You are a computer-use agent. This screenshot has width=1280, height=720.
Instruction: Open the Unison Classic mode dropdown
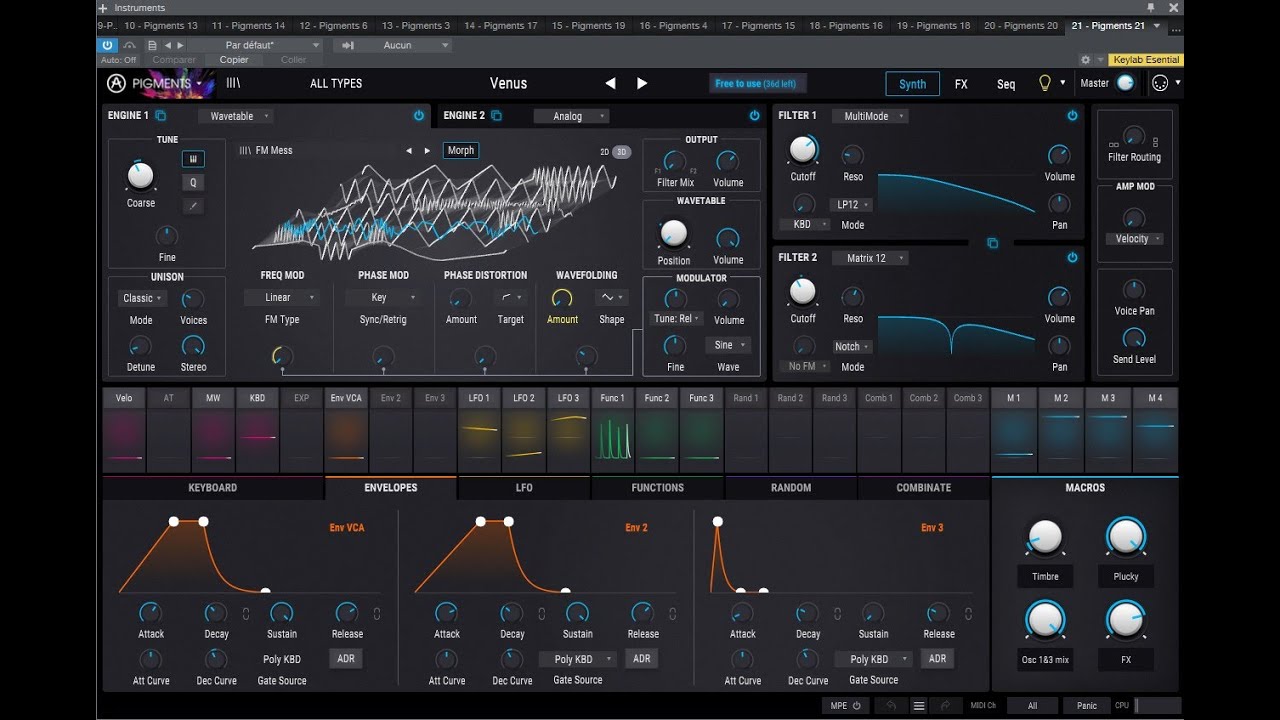(x=141, y=298)
